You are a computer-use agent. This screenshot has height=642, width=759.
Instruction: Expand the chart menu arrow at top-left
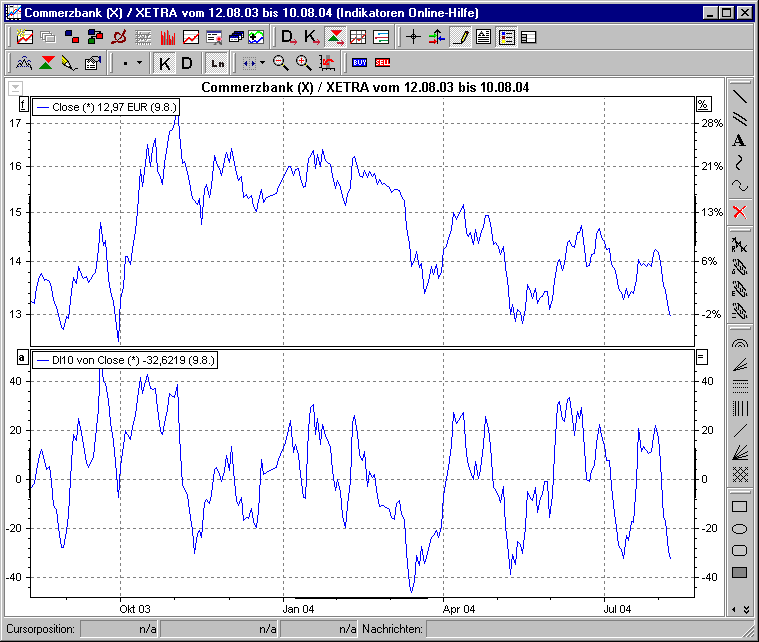coord(14,88)
